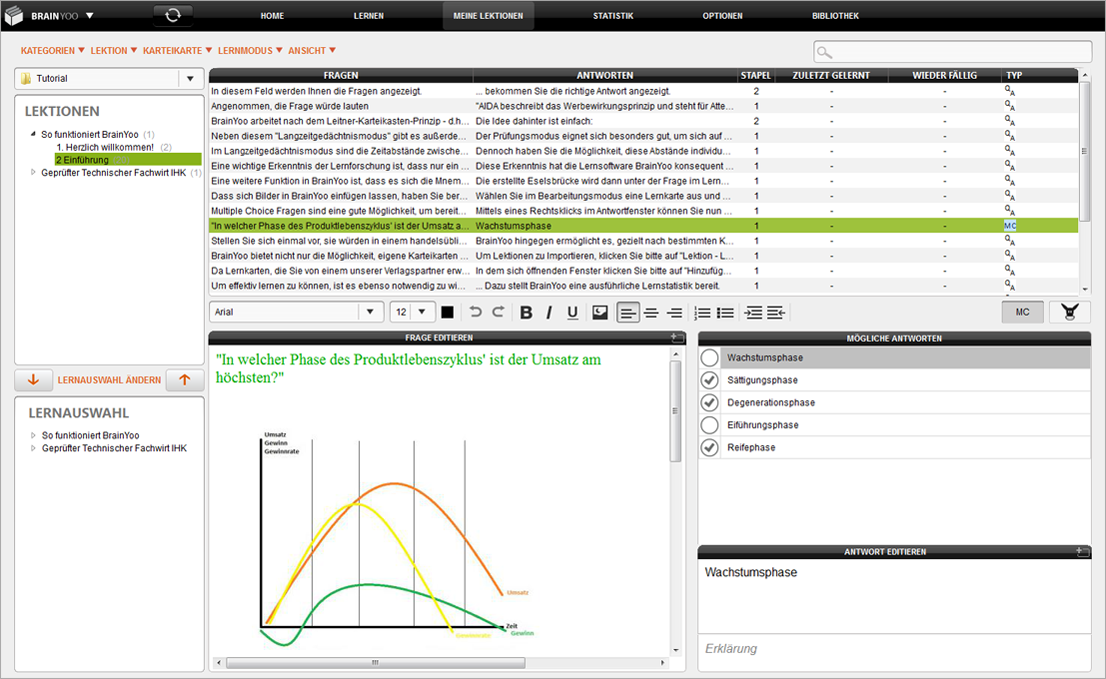This screenshot has width=1106, height=679.
Task: Check the answer circle for Wachstumsphase
Action: click(x=708, y=358)
